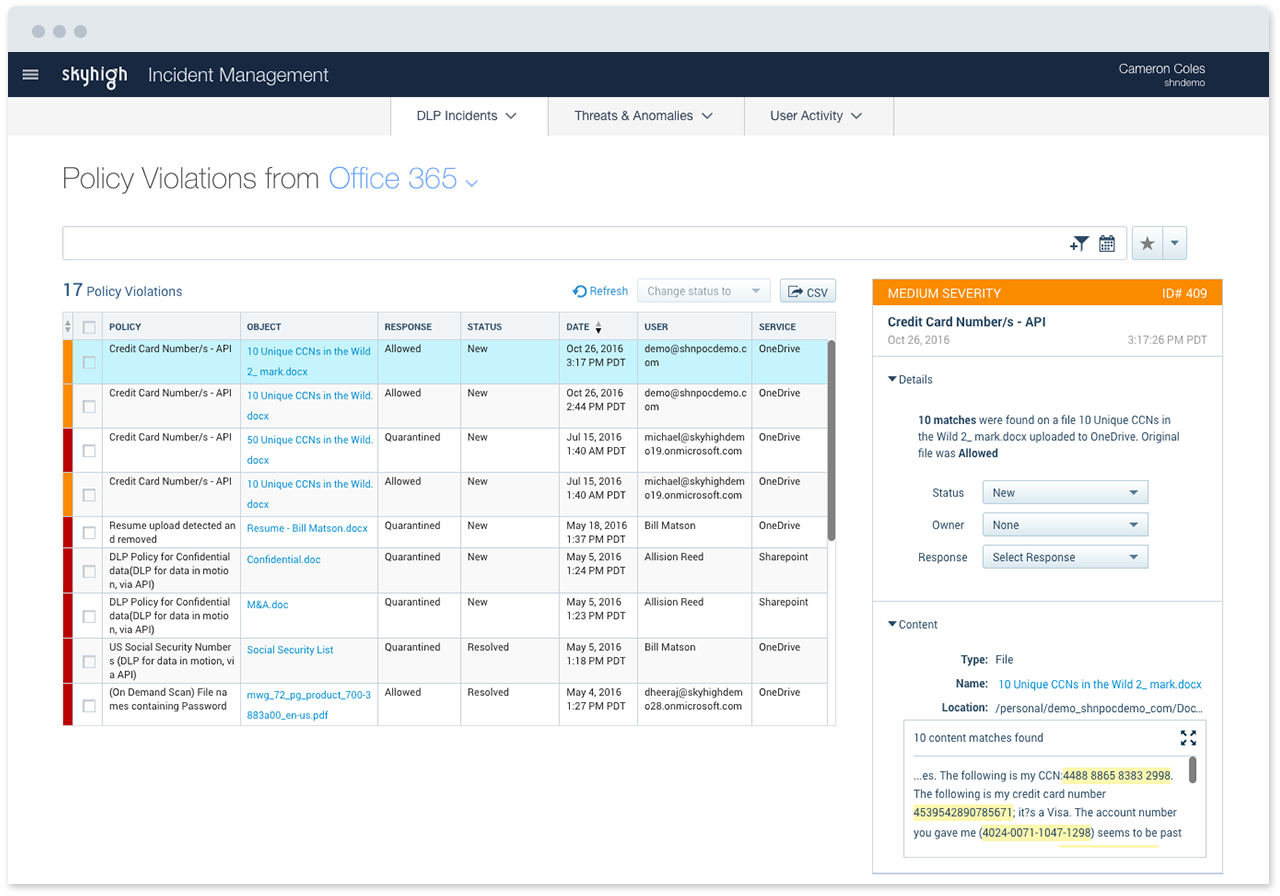
Task: Open the Threats & Anomalies tab menu
Action: click(x=645, y=116)
